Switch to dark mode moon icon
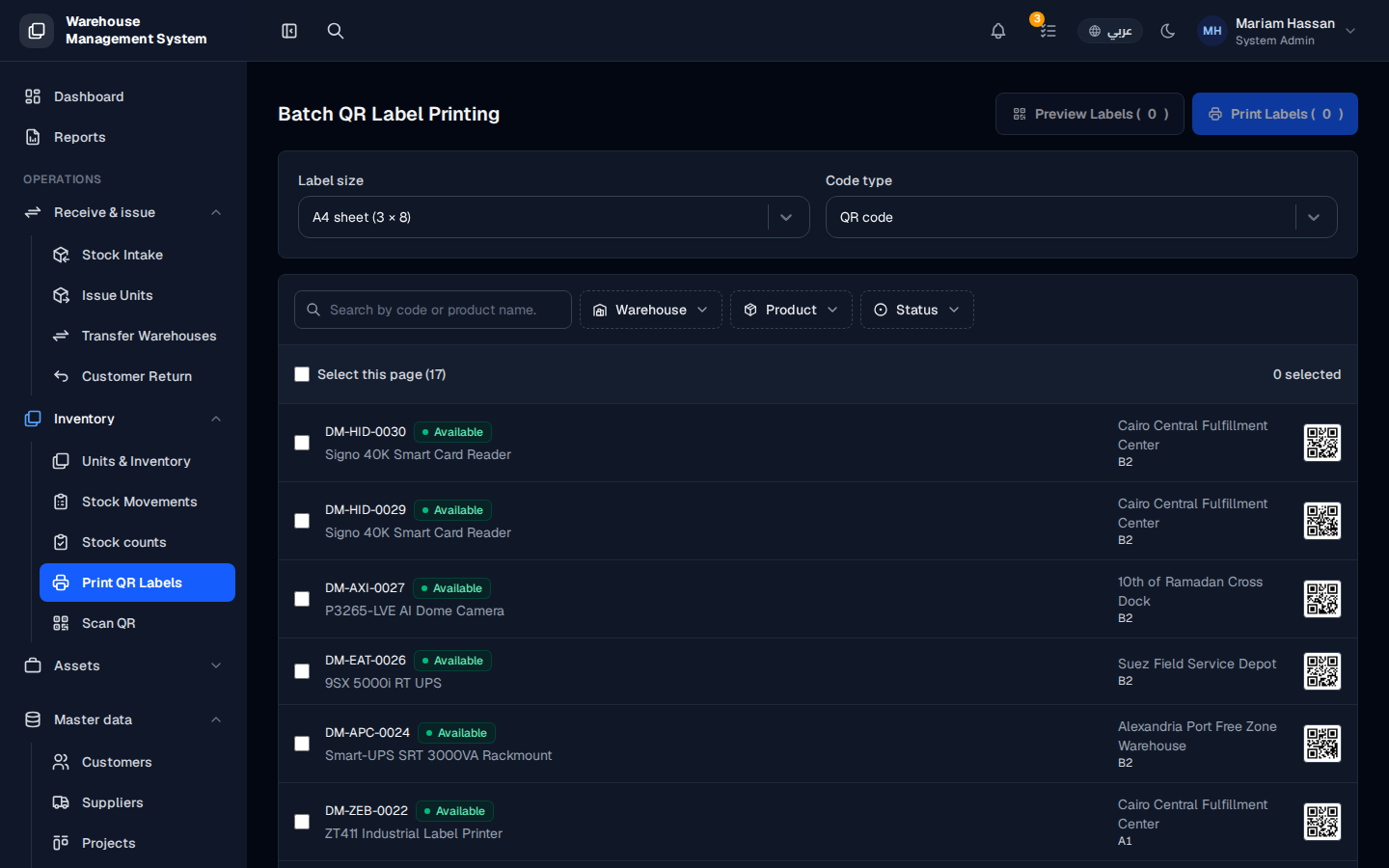The width and height of the screenshot is (1389, 868). click(1168, 31)
